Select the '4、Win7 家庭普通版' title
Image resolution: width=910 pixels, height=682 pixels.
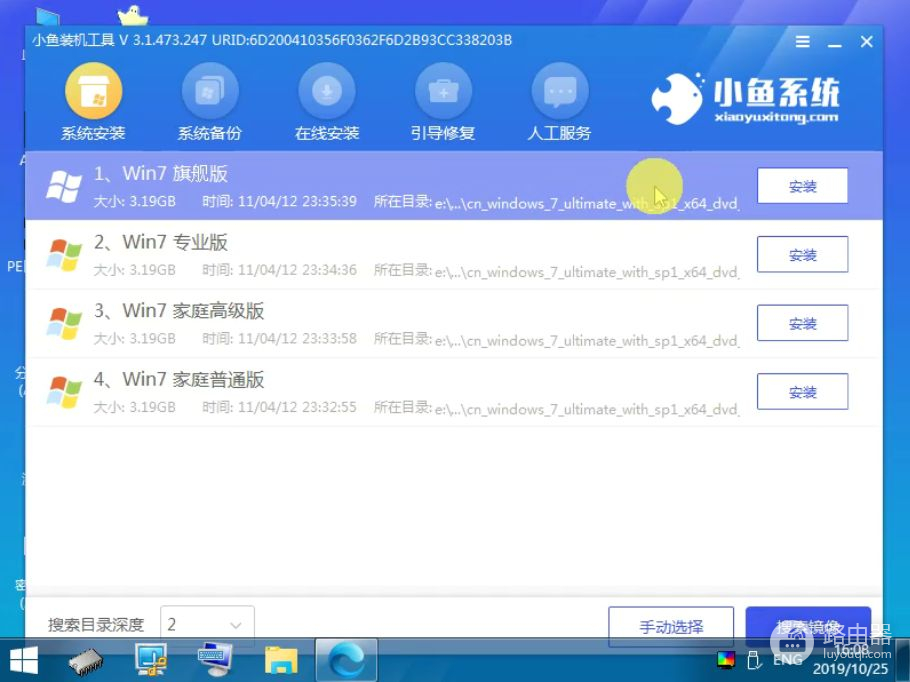coord(179,379)
